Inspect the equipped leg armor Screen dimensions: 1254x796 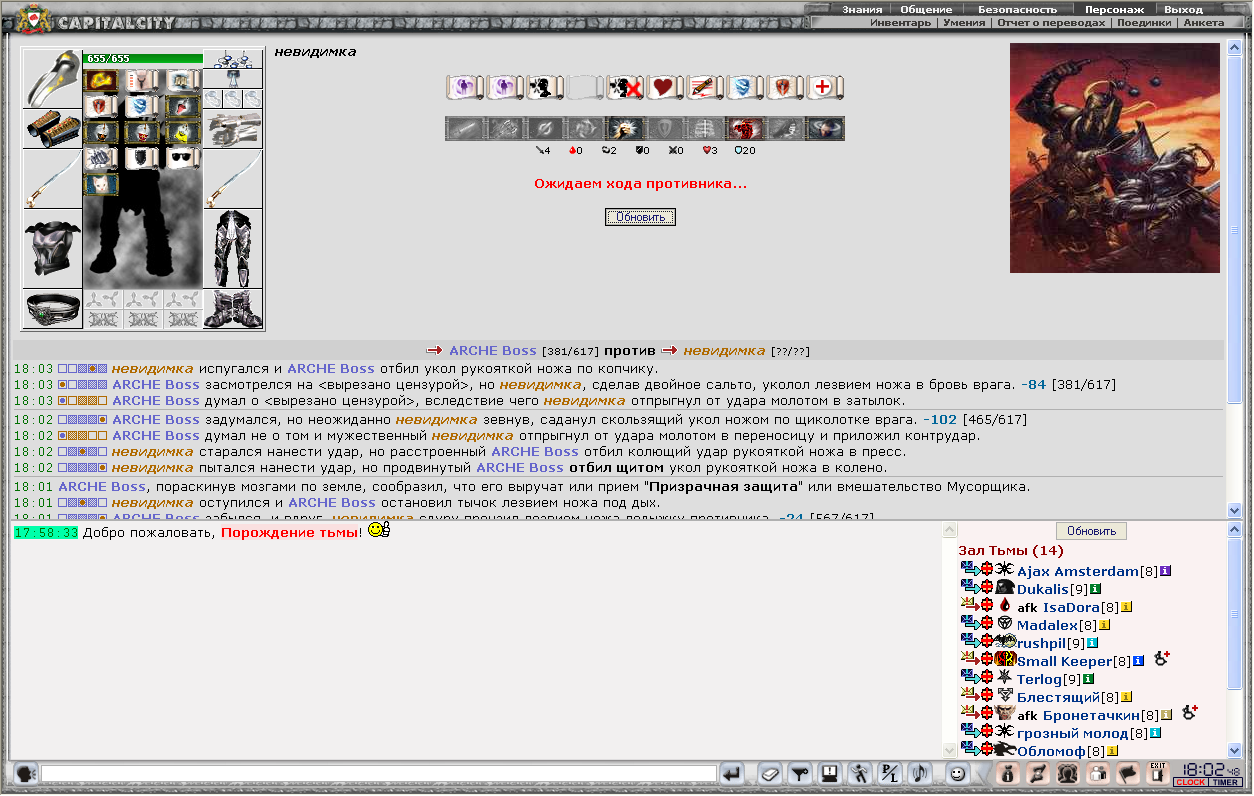tap(233, 249)
